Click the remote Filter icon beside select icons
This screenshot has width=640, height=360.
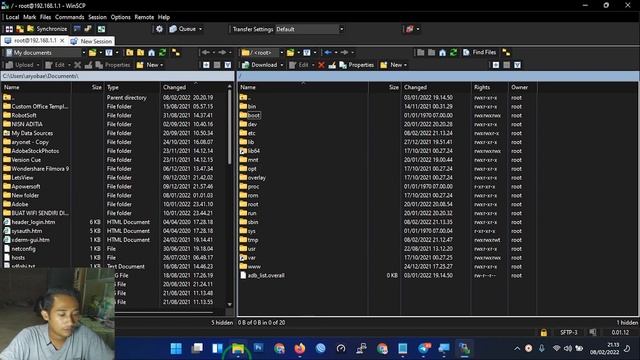click(518, 65)
